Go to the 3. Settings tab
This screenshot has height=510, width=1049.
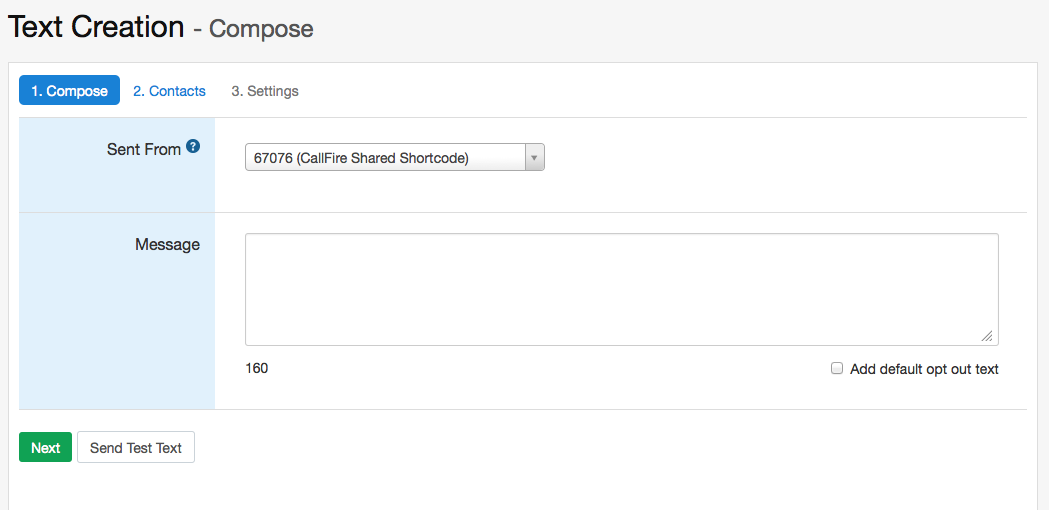pyautogui.click(x=265, y=91)
